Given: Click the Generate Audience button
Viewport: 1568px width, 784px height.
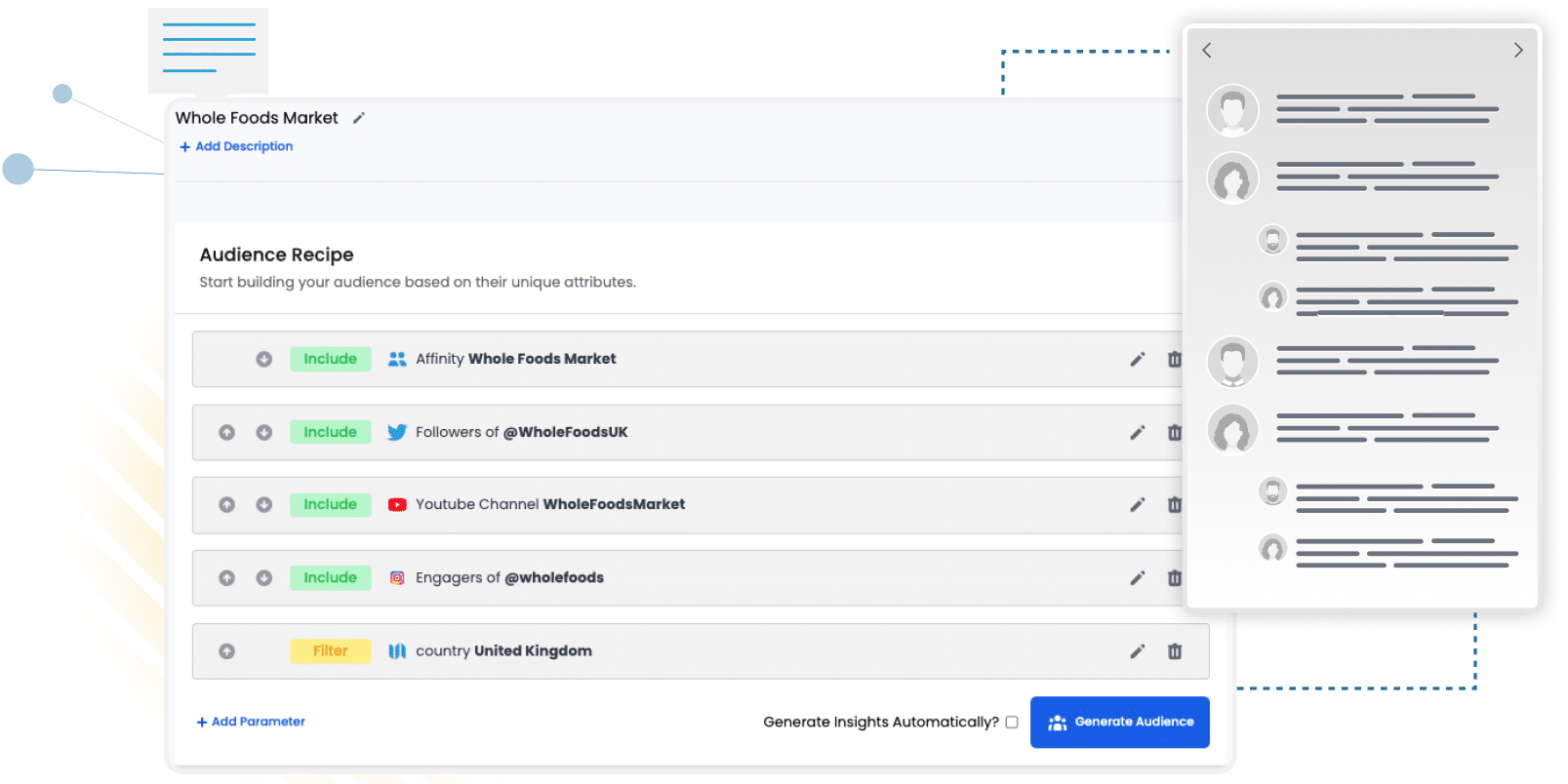Looking at the screenshot, I should point(1120,722).
